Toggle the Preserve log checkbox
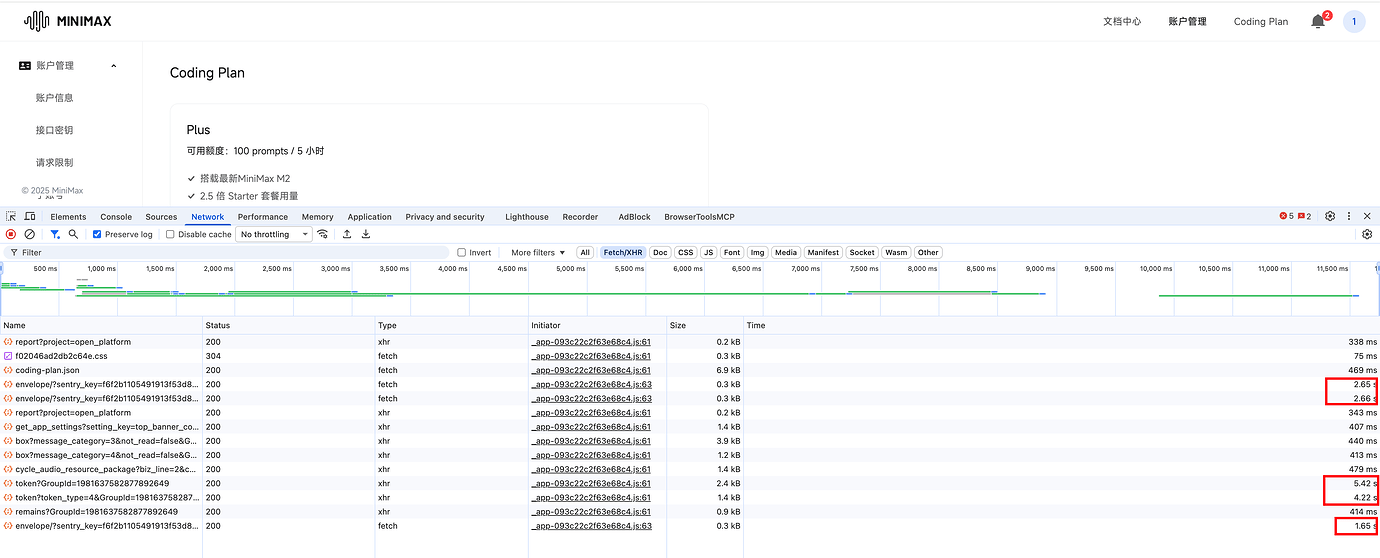Screen dimensions: 1380x558 tap(97, 234)
